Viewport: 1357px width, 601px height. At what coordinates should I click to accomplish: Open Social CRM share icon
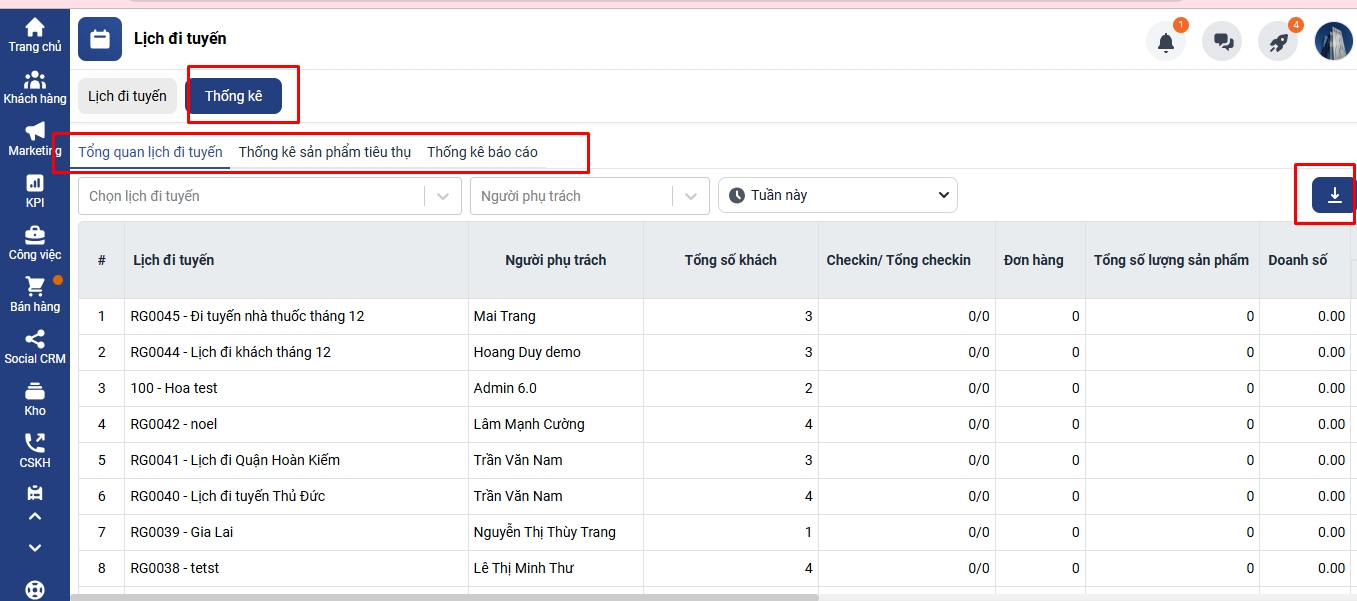tap(35, 347)
